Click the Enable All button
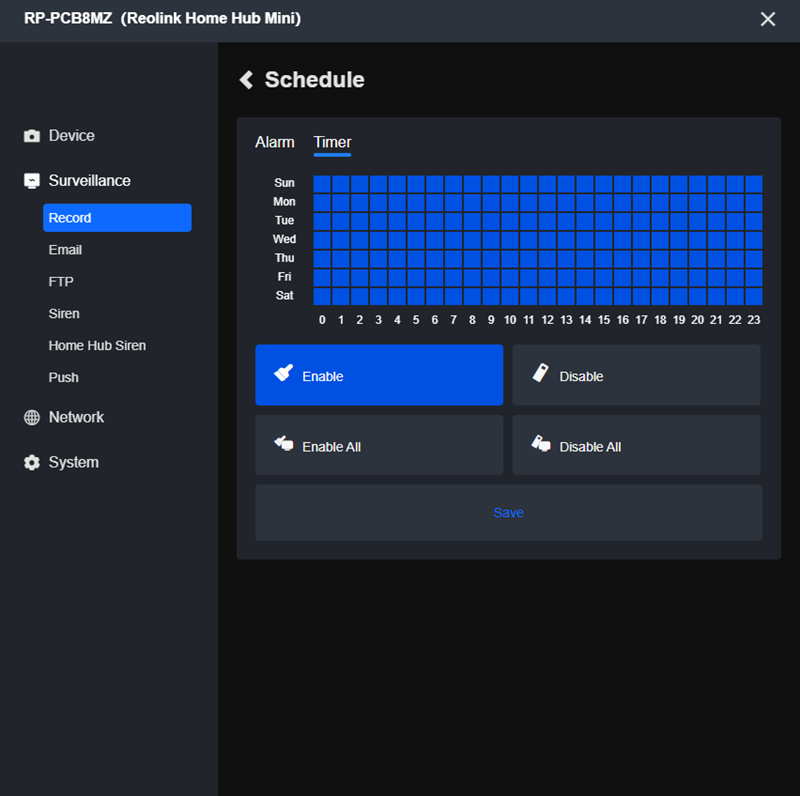Viewport: 800px width, 796px height. click(x=379, y=445)
